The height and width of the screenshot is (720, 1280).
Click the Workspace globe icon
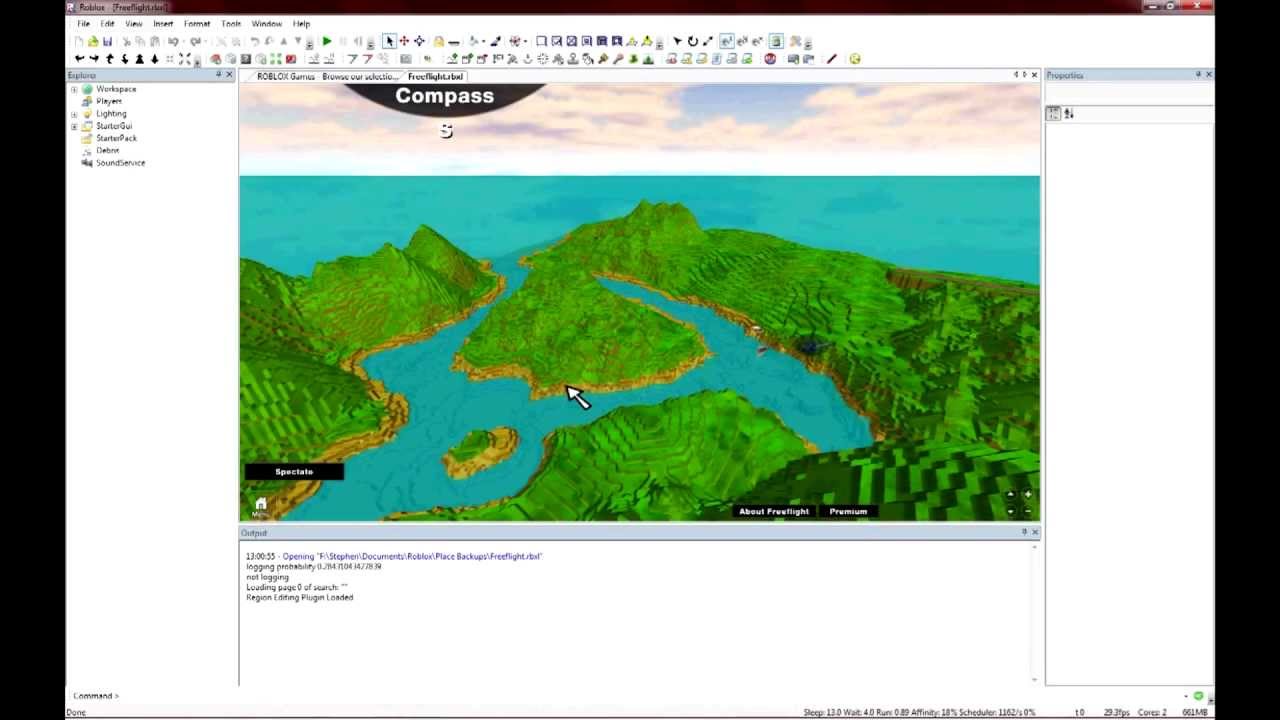87,89
